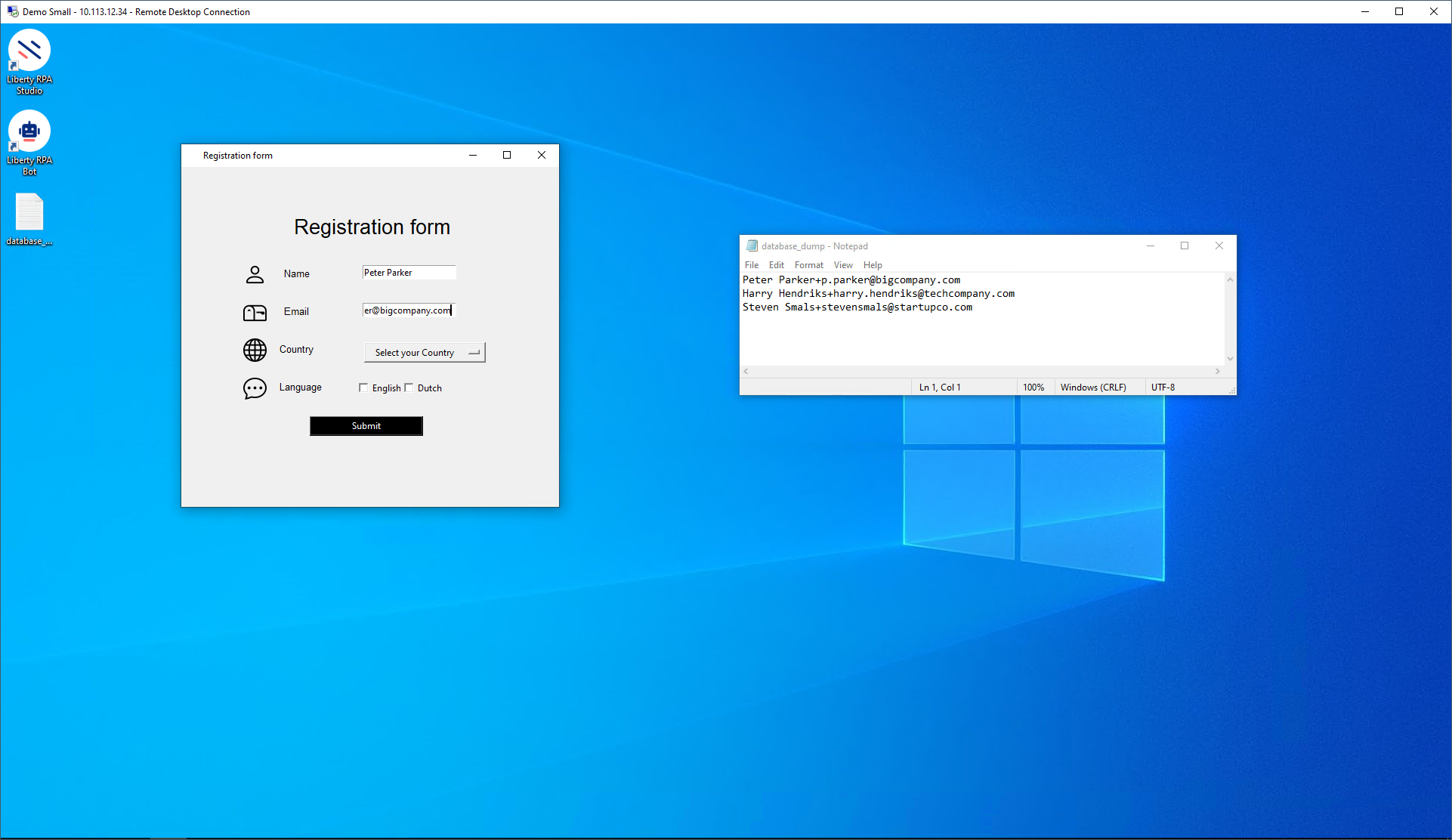Open the File menu in Notepad
The image size is (1452, 840).
pyautogui.click(x=751, y=265)
